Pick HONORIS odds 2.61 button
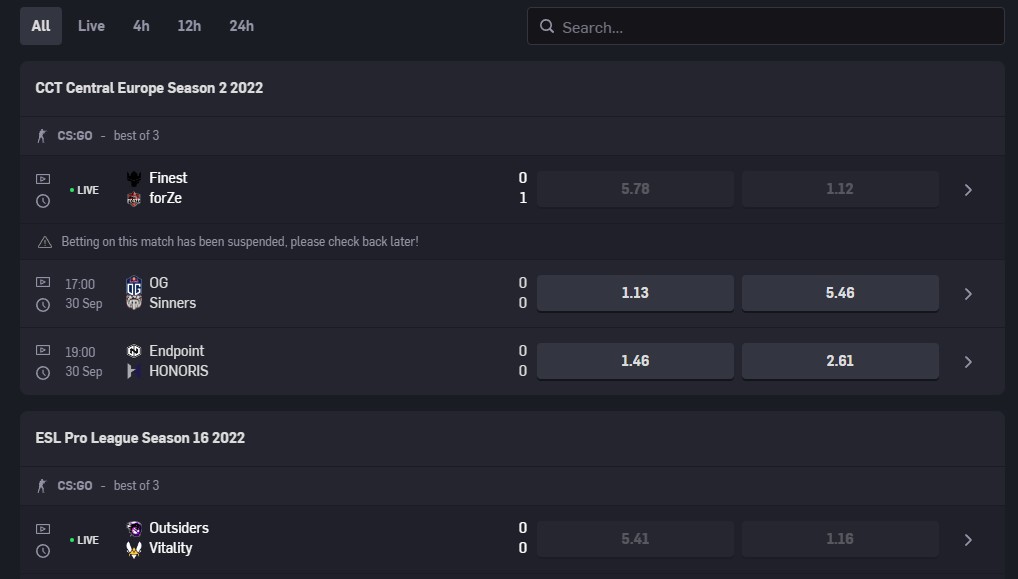This screenshot has width=1018, height=579. coord(840,361)
